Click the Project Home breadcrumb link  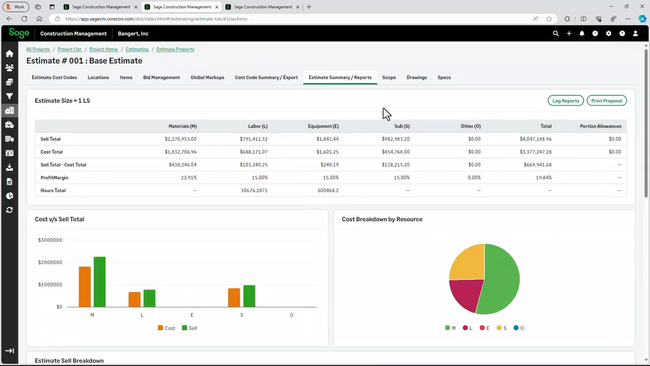tap(104, 49)
